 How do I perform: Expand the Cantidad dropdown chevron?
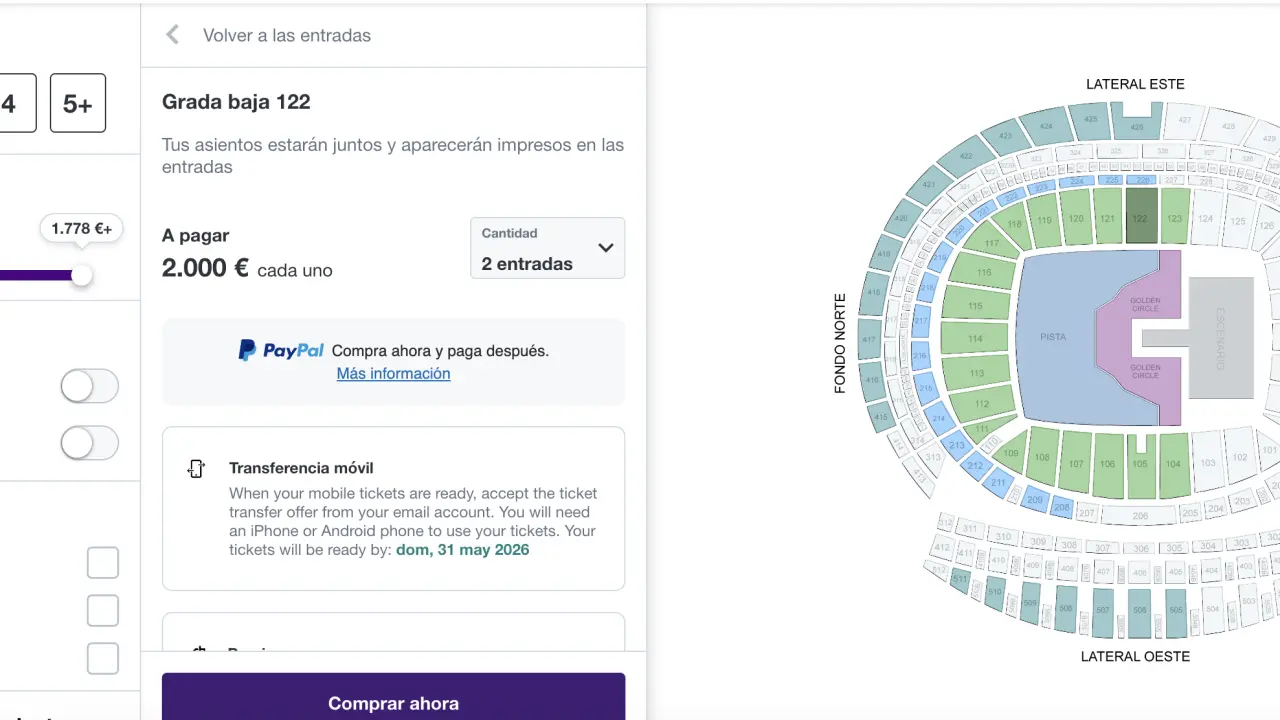pyautogui.click(x=605, y=248)
